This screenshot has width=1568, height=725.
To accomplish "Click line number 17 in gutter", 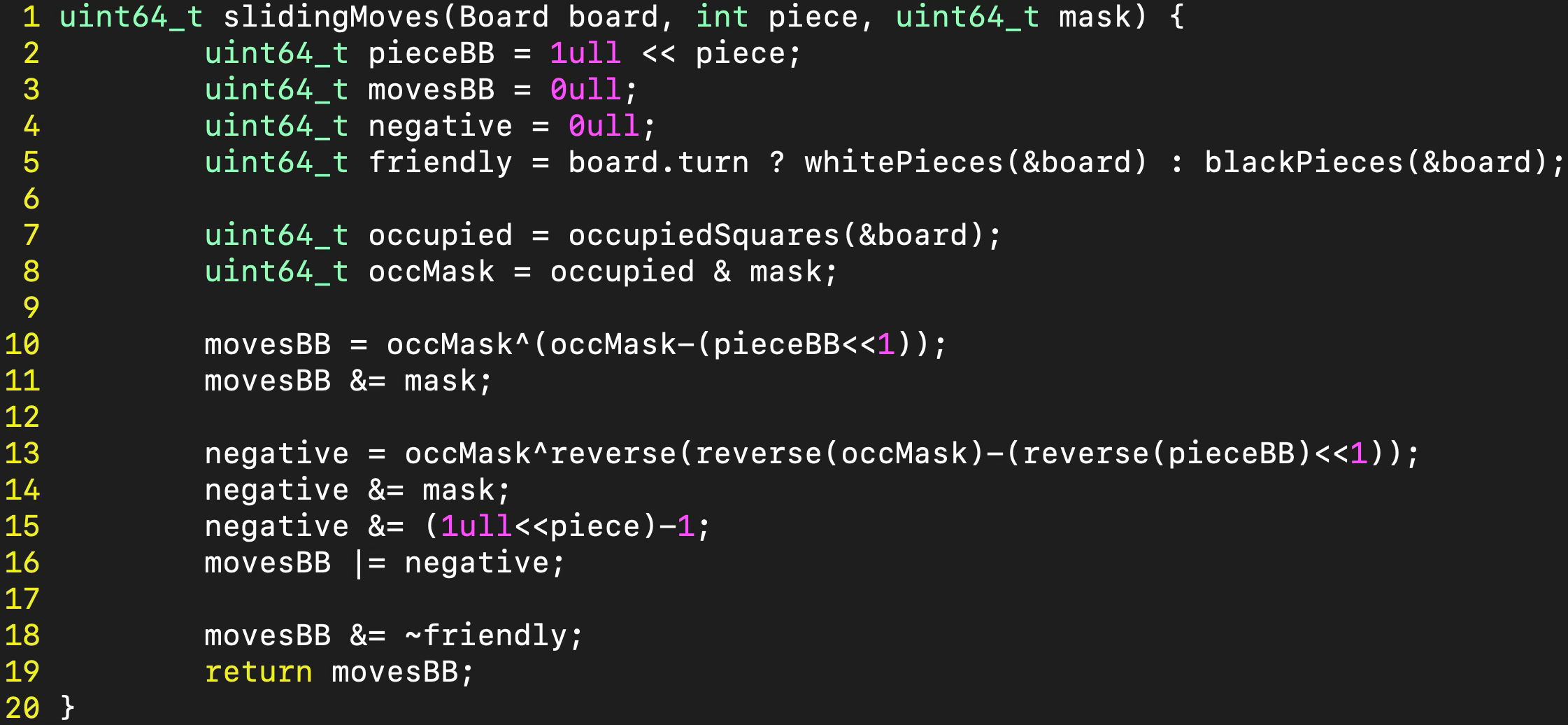I will [22, 599].
